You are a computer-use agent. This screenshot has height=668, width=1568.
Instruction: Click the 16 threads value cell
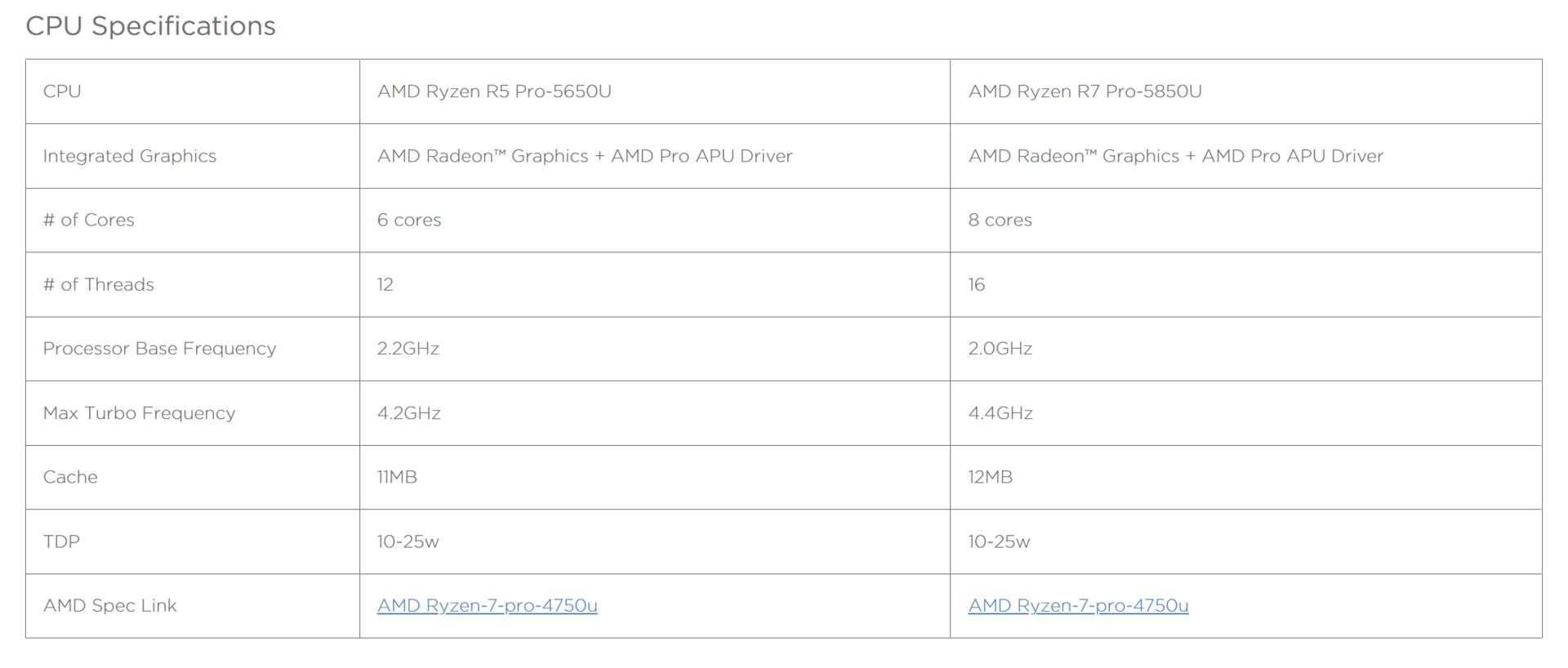(976, 284)
